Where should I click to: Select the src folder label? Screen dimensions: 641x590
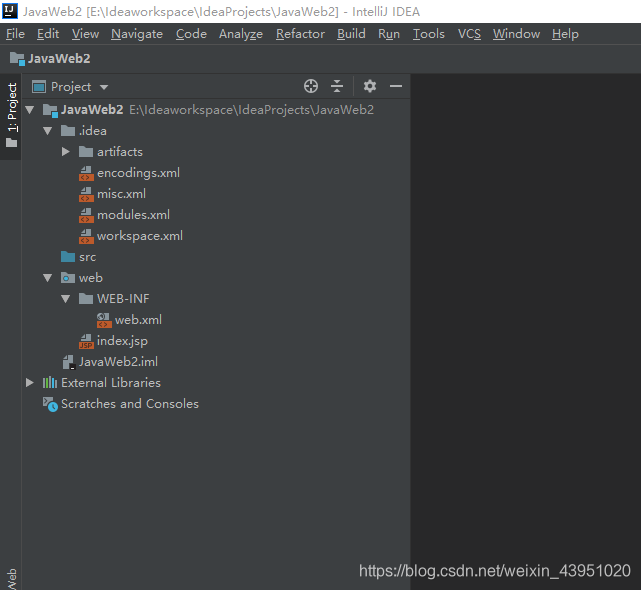pyautogui.click(x=87, y=257)
